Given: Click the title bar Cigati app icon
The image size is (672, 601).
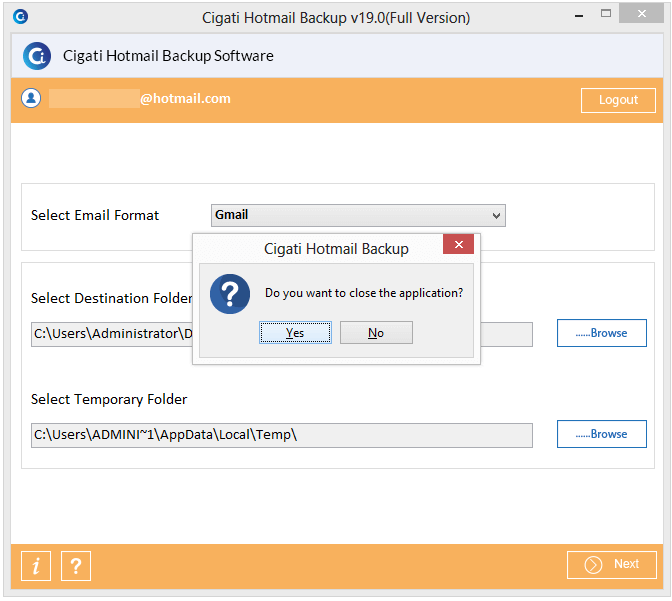Looking at the screenshot, I should (21, 17).
